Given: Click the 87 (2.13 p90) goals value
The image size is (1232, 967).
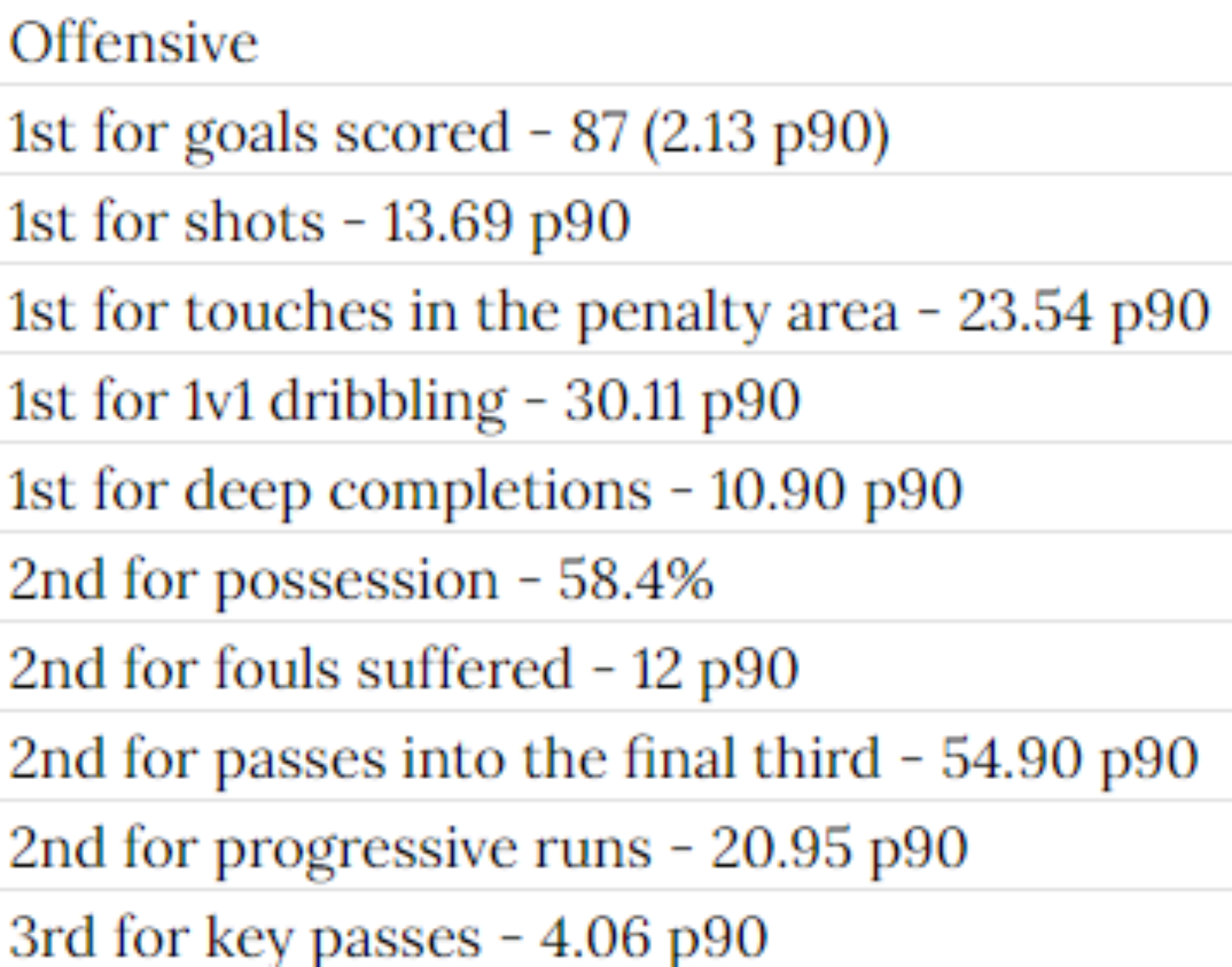Looking at the screenshot, I should coord(729,134).
